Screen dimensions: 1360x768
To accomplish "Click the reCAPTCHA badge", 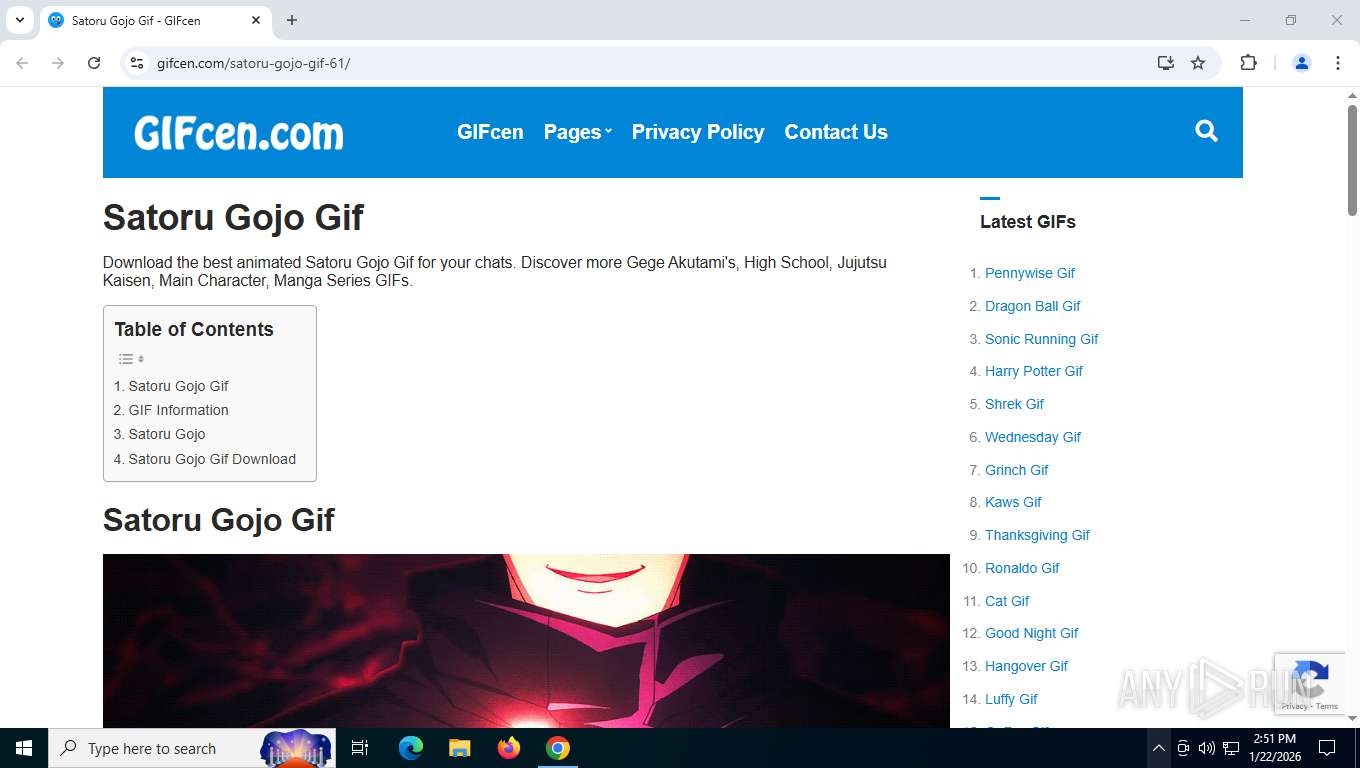I will pos(1310,684).
